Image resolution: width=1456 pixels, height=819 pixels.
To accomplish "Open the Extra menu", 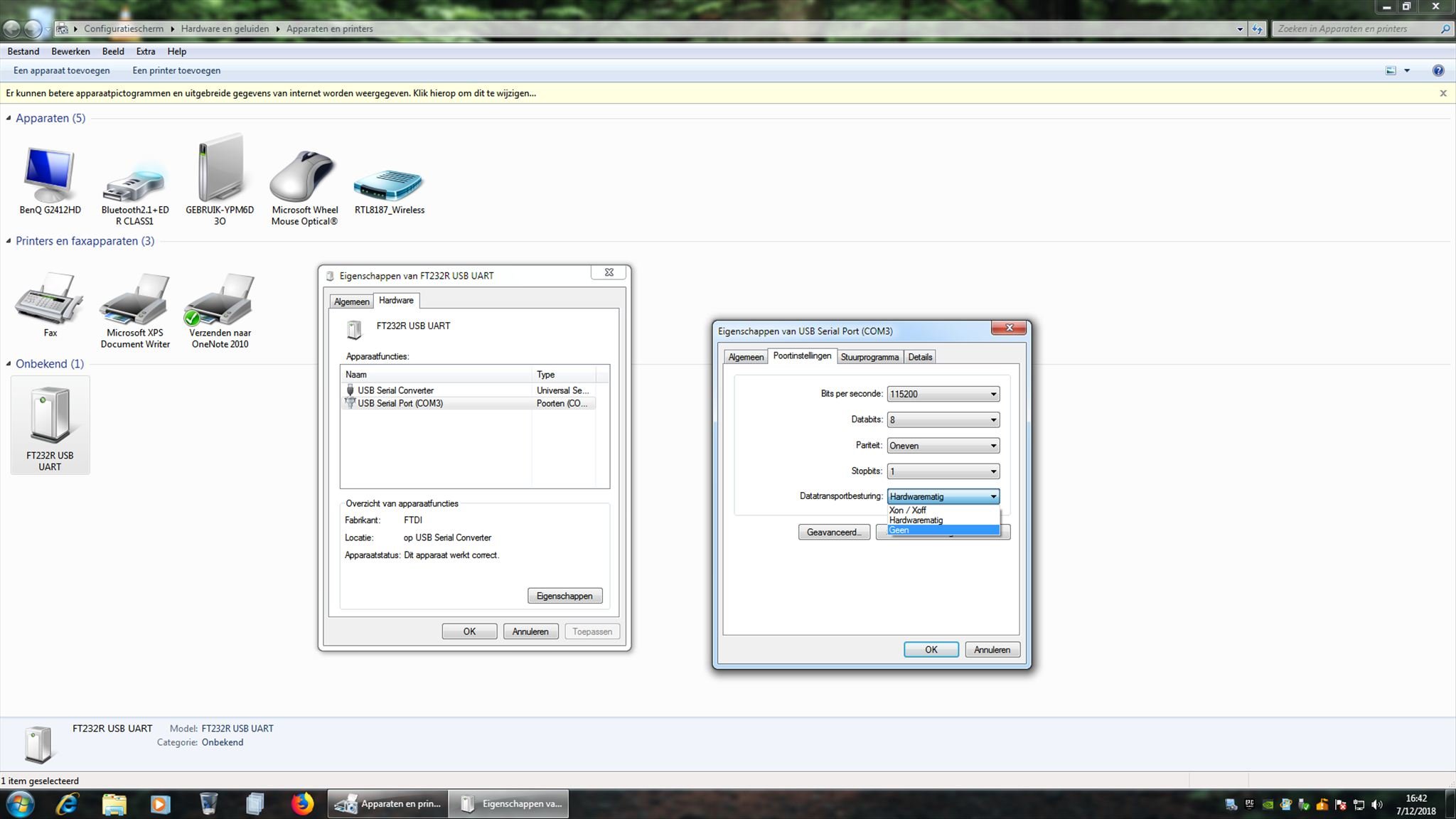I will point(146,51).
